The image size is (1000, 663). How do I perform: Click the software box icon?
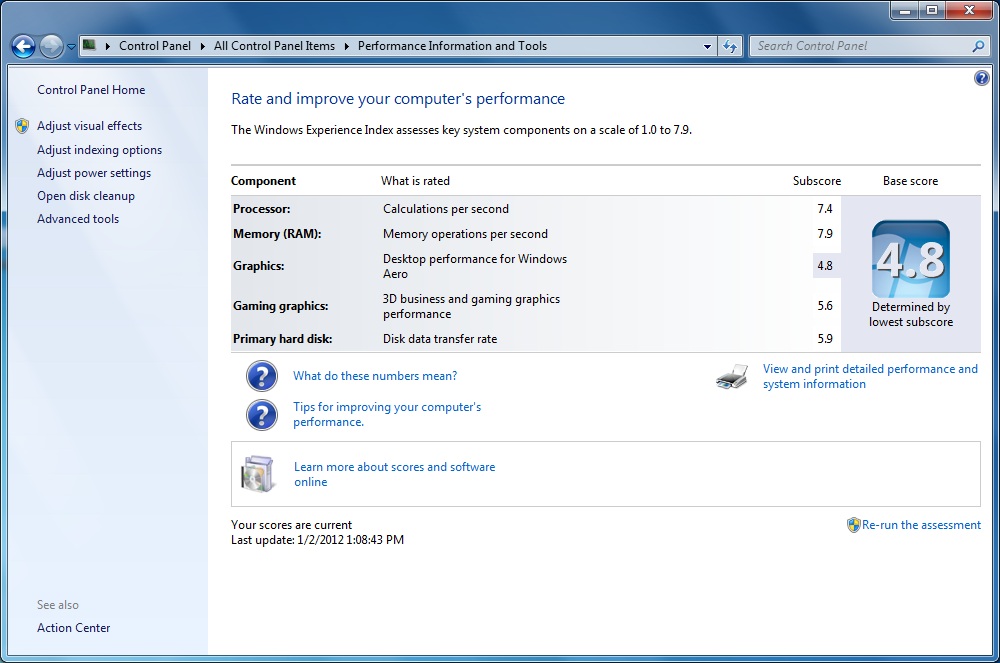(258, 474)
